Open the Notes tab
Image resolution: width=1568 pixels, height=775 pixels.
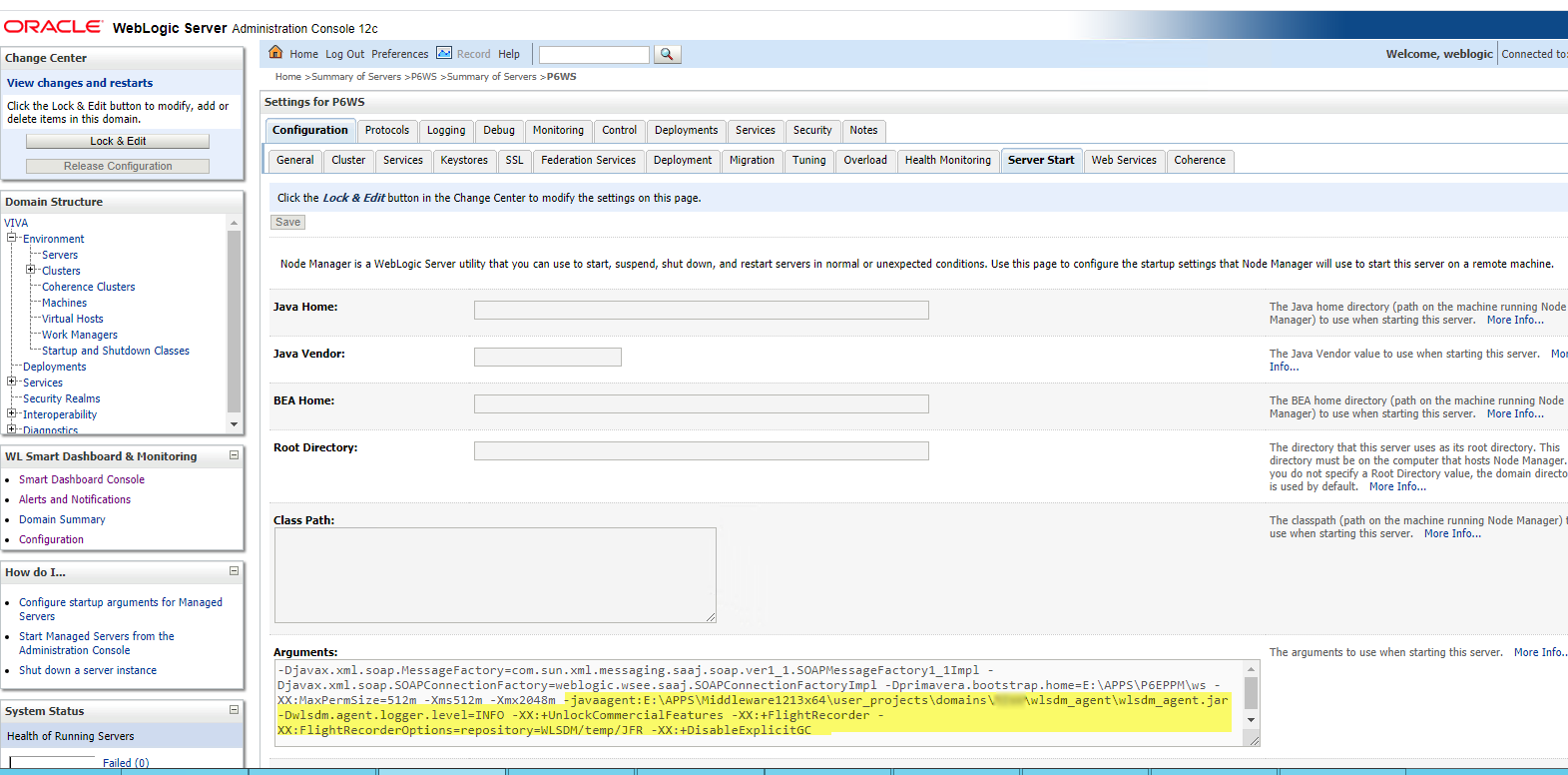coord(863,131)
